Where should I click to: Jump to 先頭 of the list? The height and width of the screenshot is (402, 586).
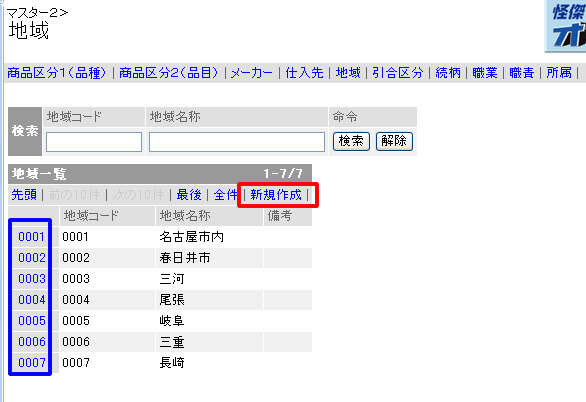coord(24,195)
